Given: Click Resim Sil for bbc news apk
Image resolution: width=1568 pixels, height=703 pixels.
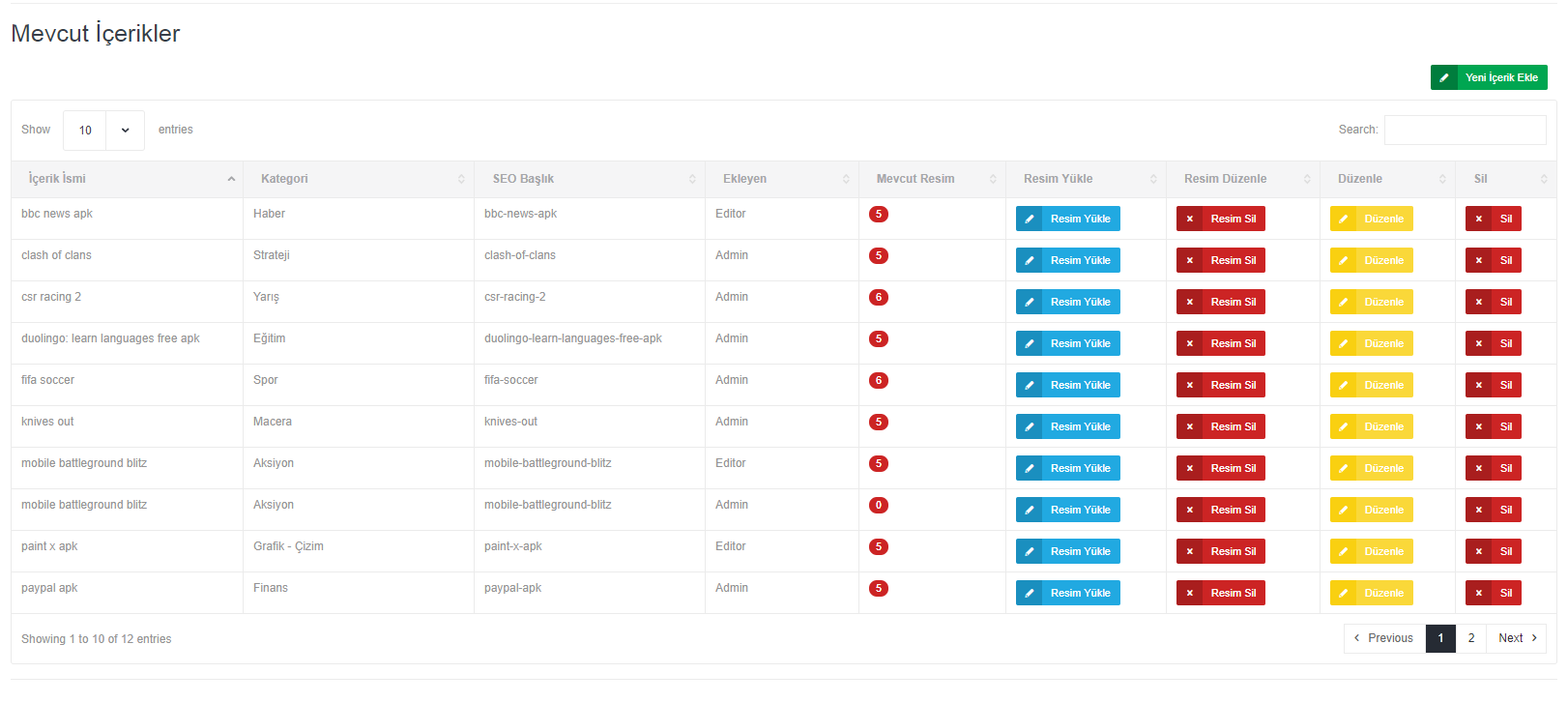Looking at the screenshot, I should click(1221, 219).
